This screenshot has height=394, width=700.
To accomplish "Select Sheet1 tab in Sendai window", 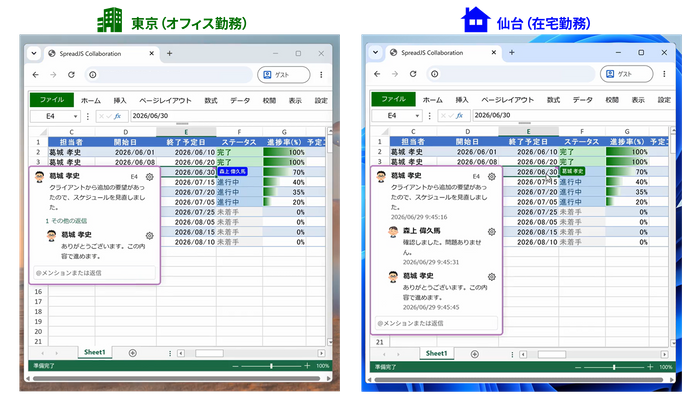I will (x=436, y=353).
